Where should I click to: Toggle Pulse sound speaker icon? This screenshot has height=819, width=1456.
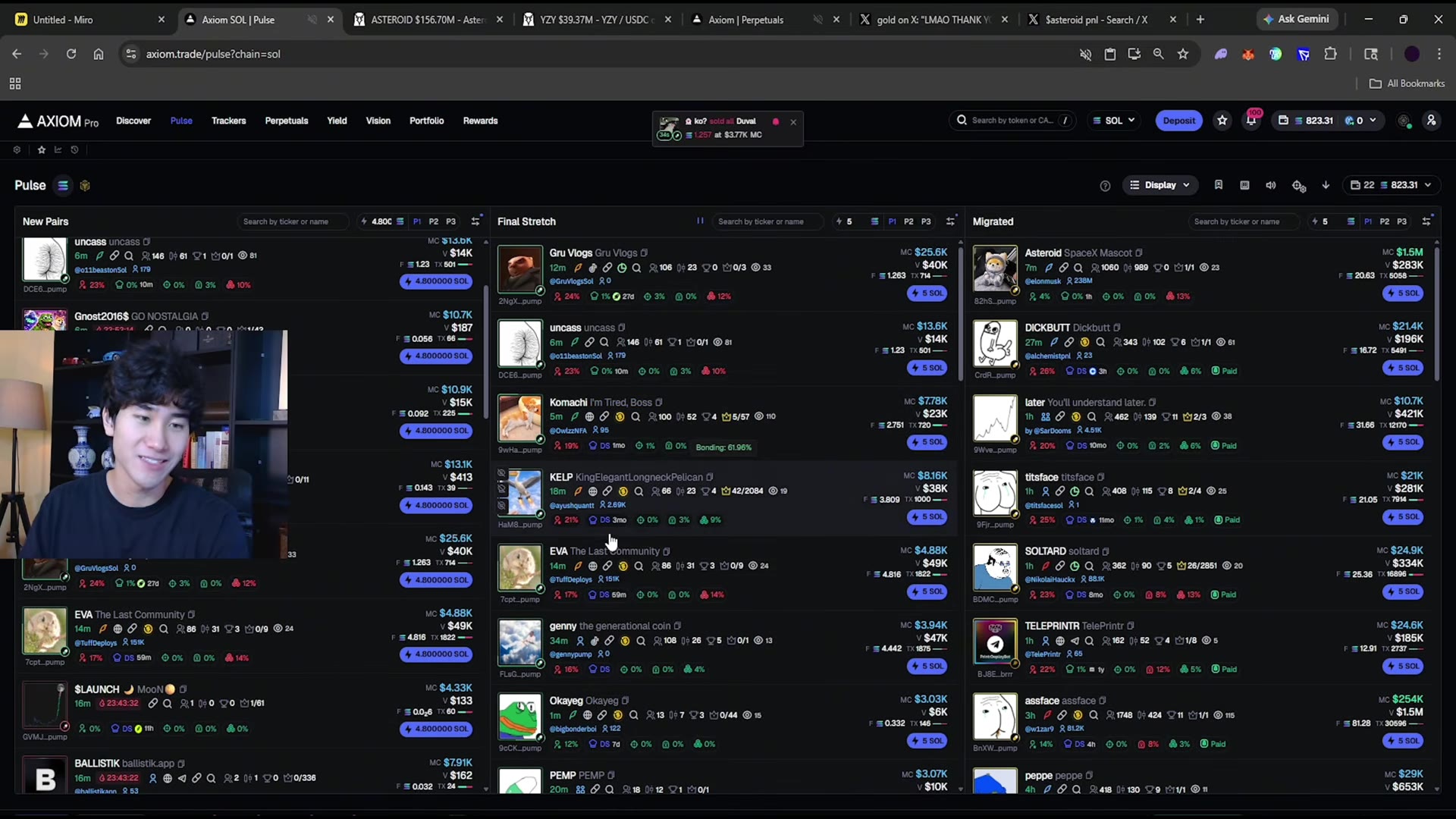(x=1271, y=185)
